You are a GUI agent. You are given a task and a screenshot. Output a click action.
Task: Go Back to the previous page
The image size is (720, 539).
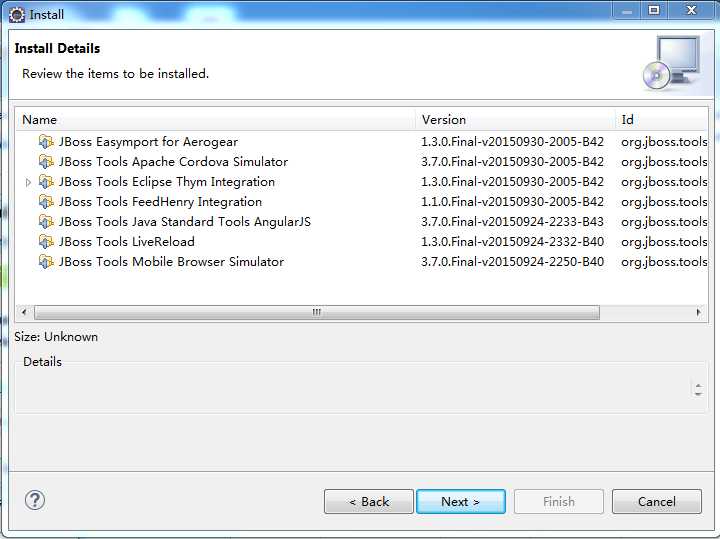coord(369,501)
